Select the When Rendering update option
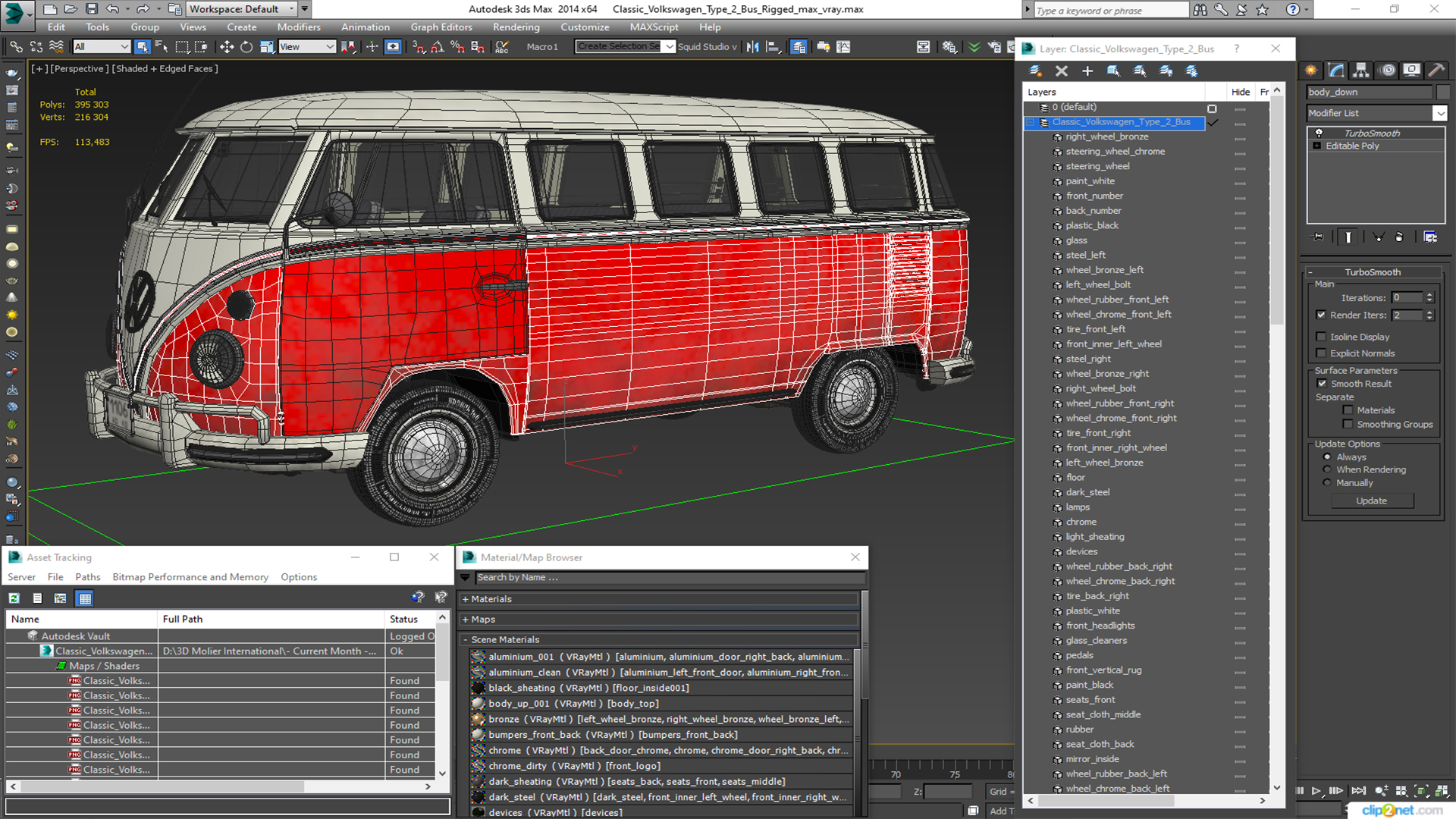This screenshot has width=1456, height=819. point(1327,469)
